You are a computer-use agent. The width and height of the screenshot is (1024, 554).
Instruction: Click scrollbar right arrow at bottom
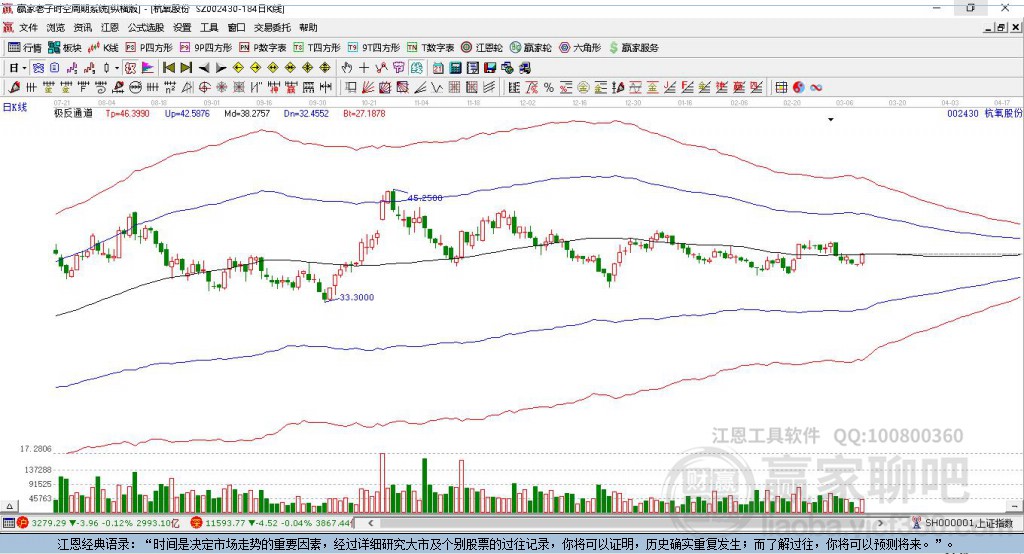[x=880, y=523]
